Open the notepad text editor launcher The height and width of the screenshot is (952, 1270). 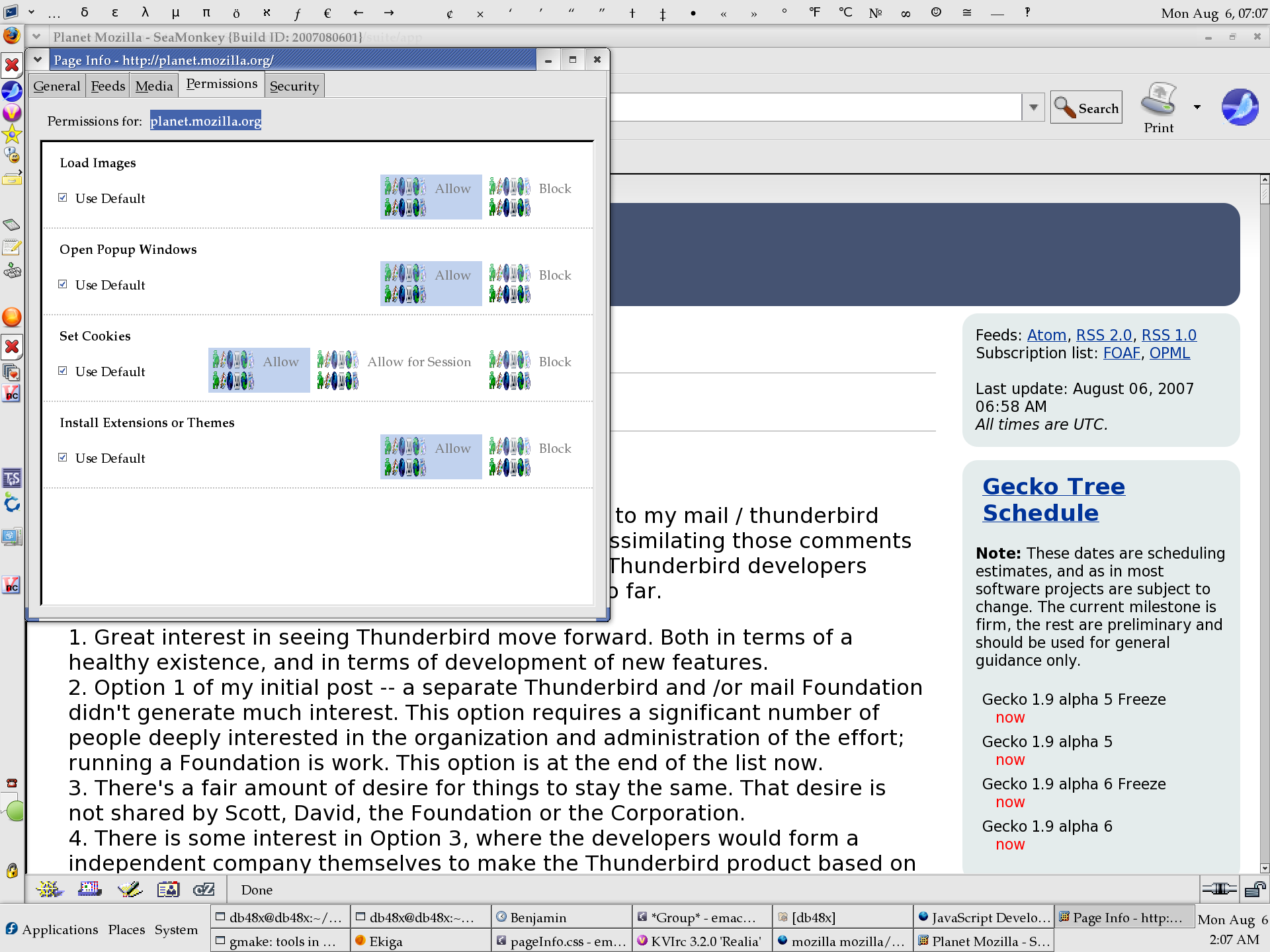tap(12, 248)
